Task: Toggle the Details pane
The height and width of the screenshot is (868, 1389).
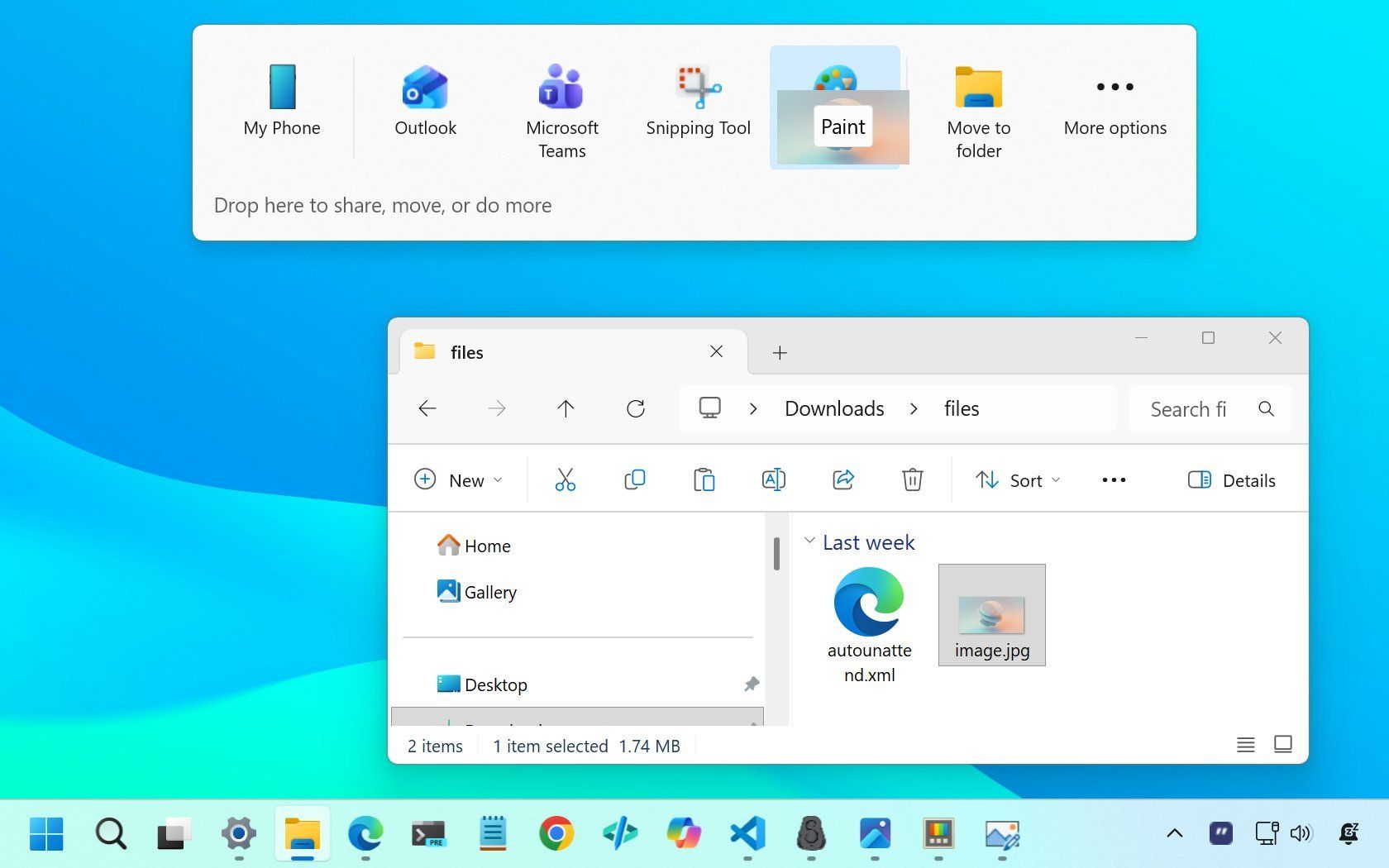Action: 1231,479
